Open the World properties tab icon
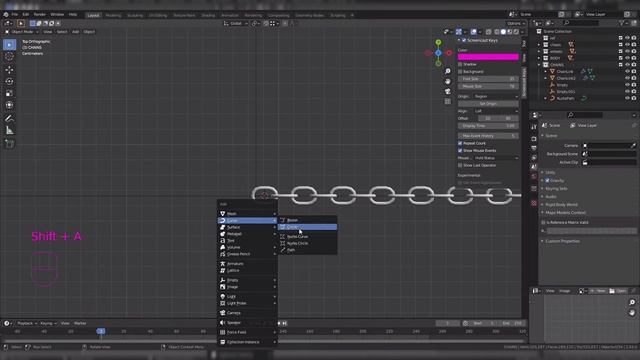The height and width of the screenshot is (360, 640). 534,176
